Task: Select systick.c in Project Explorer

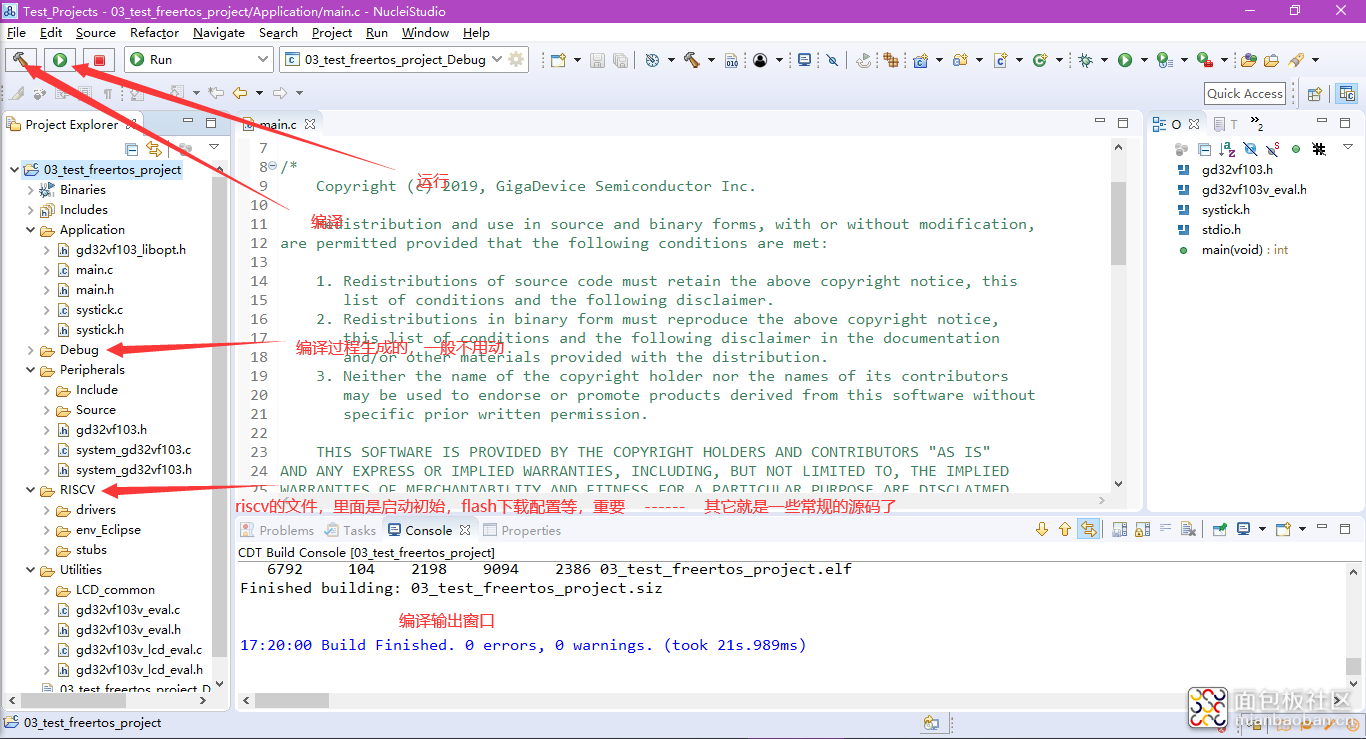Action: click(99, 310)
